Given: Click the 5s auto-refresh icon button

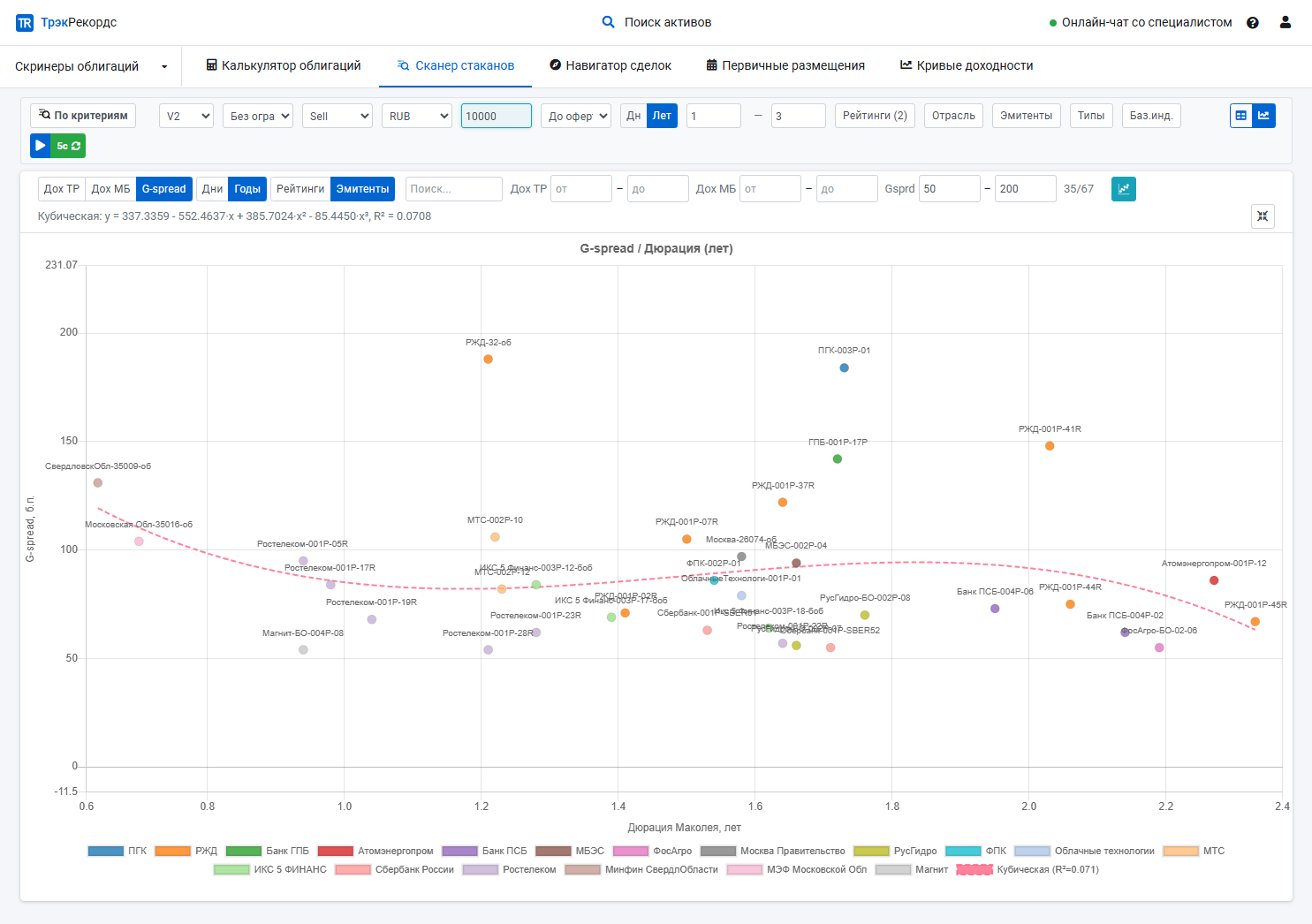Looking at the screenshot, I should coord(68,146).
